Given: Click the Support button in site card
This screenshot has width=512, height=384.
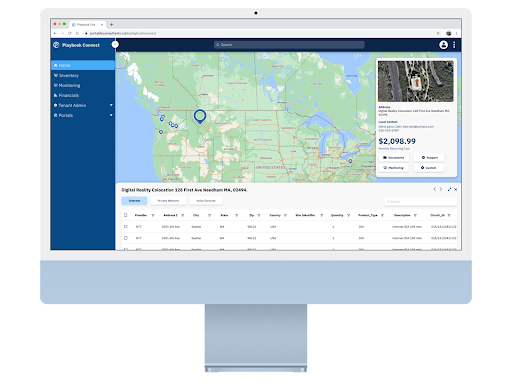Looking at the screenshot, I should [429, 157].
